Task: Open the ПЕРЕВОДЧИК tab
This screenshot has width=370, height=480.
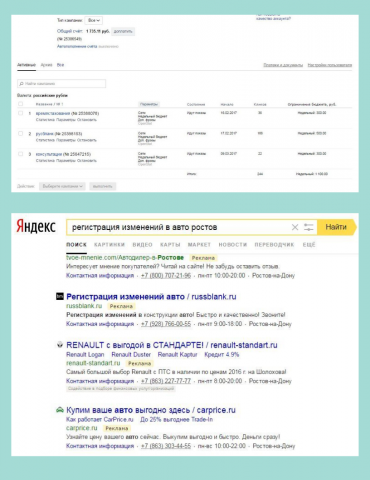Action: click(x=274, y=245)
